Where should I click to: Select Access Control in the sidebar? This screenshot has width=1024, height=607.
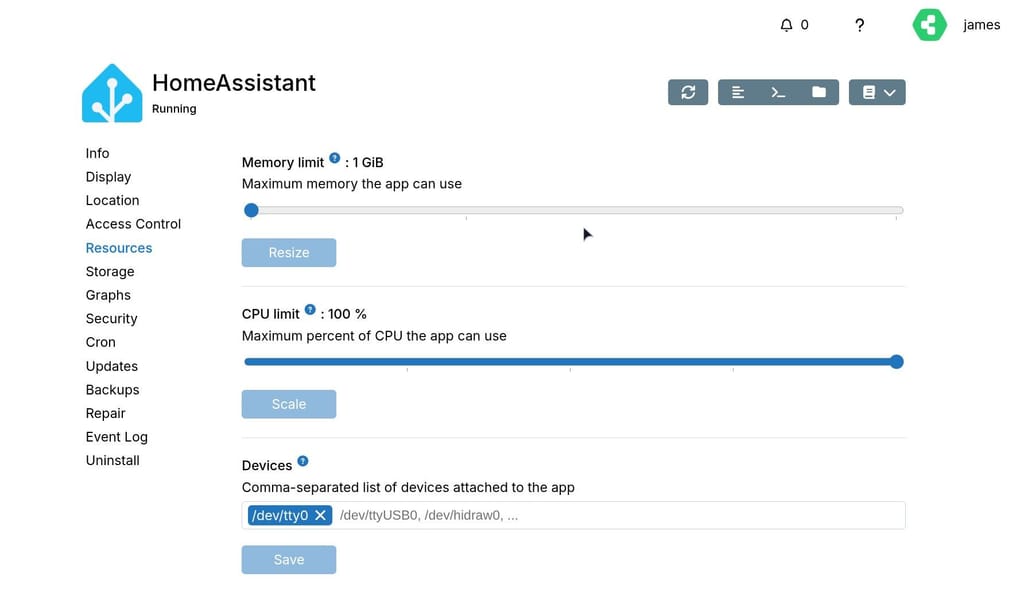click(133, 224)
